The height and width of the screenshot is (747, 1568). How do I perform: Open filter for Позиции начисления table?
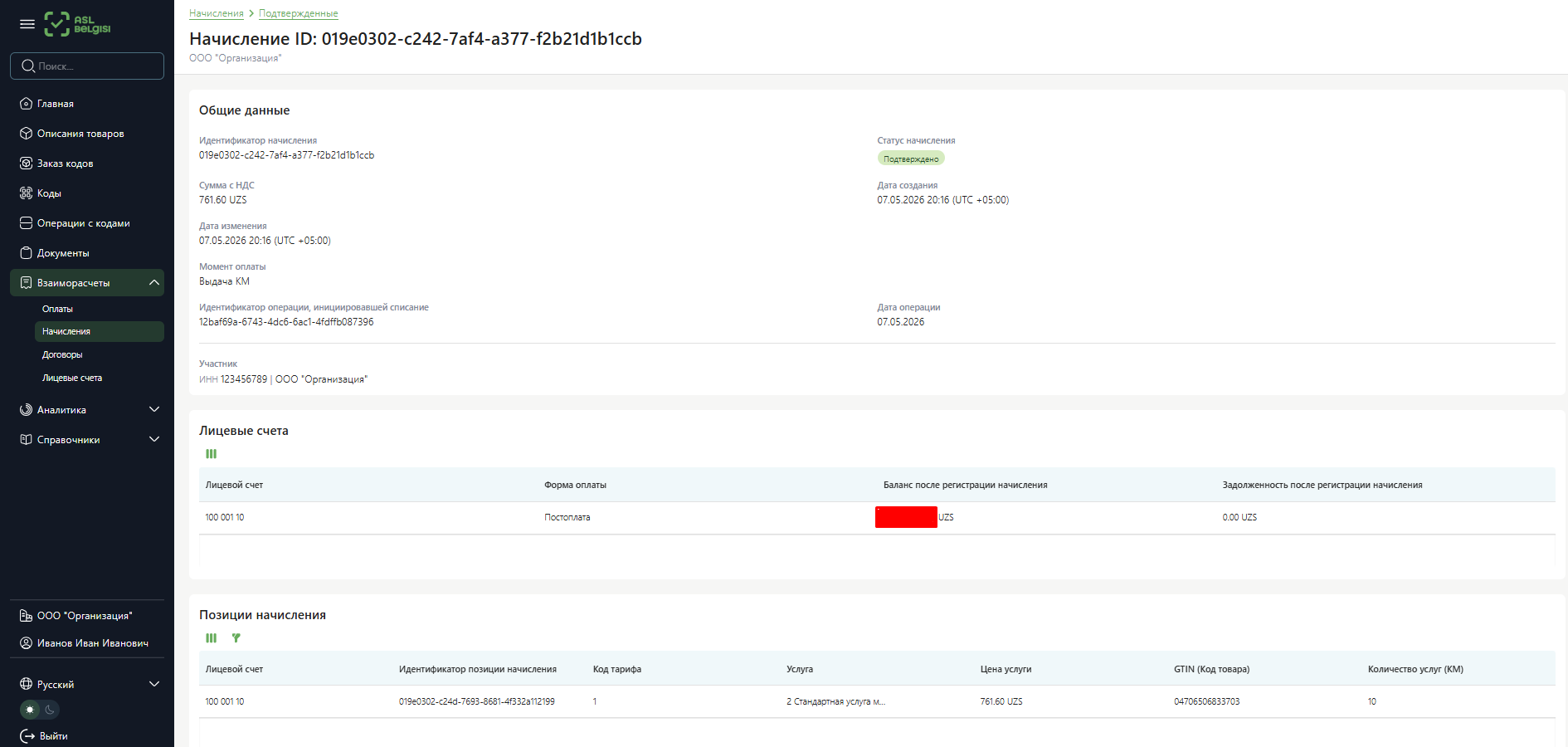[x=236, y=638]
